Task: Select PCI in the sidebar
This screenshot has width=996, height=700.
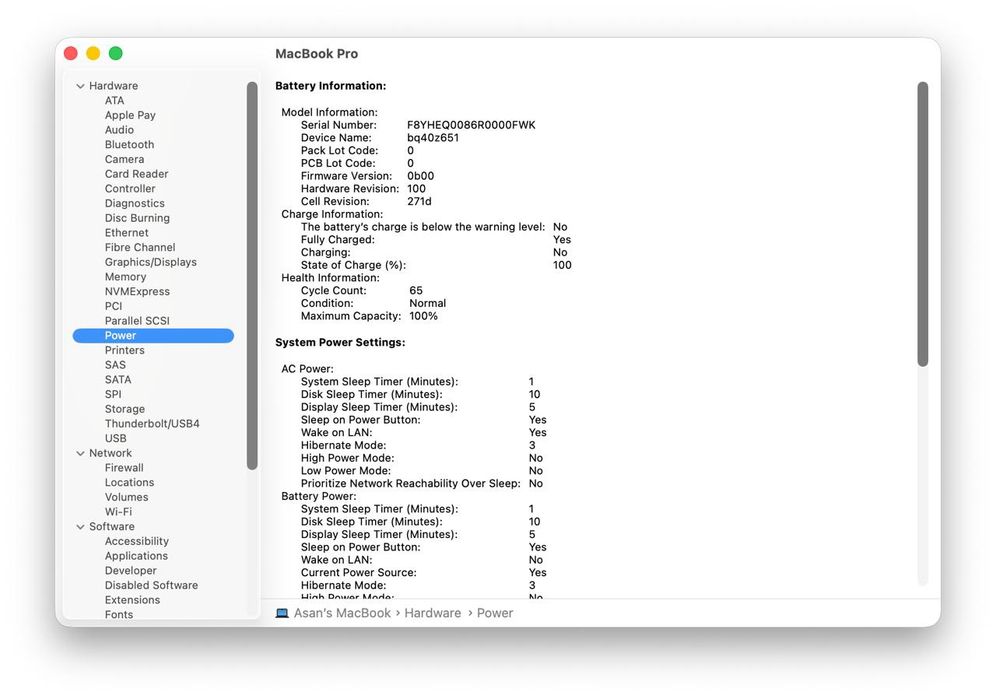Action: [113, 306]
